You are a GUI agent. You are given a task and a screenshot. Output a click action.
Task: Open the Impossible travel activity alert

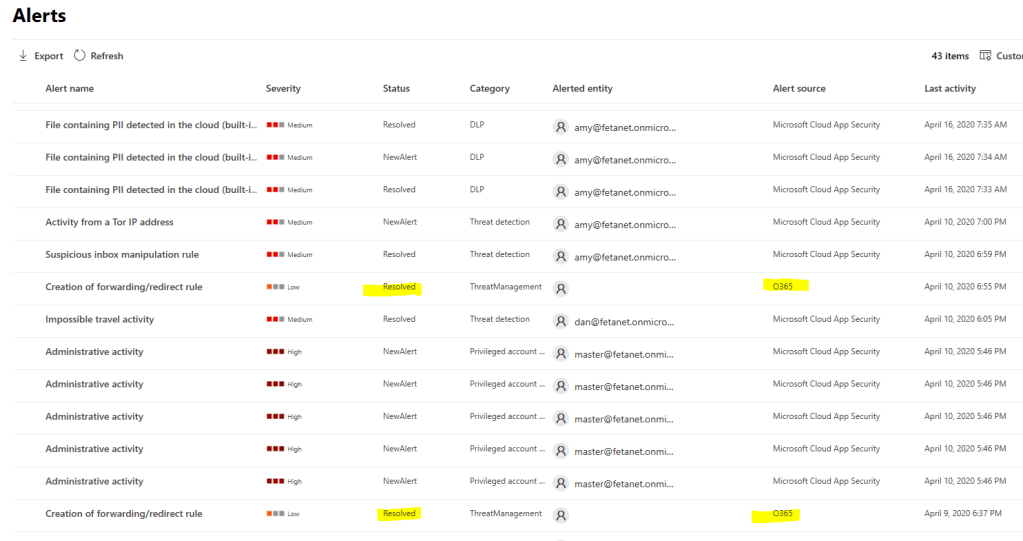click(99, 320)
